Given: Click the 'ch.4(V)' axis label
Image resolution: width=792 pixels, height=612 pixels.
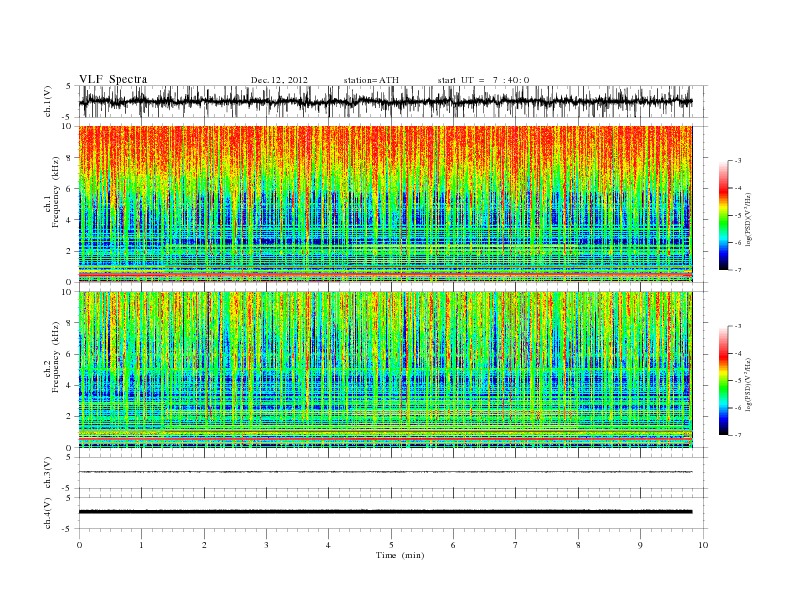Looking at the screenshot, I should (x=47, y=513).
